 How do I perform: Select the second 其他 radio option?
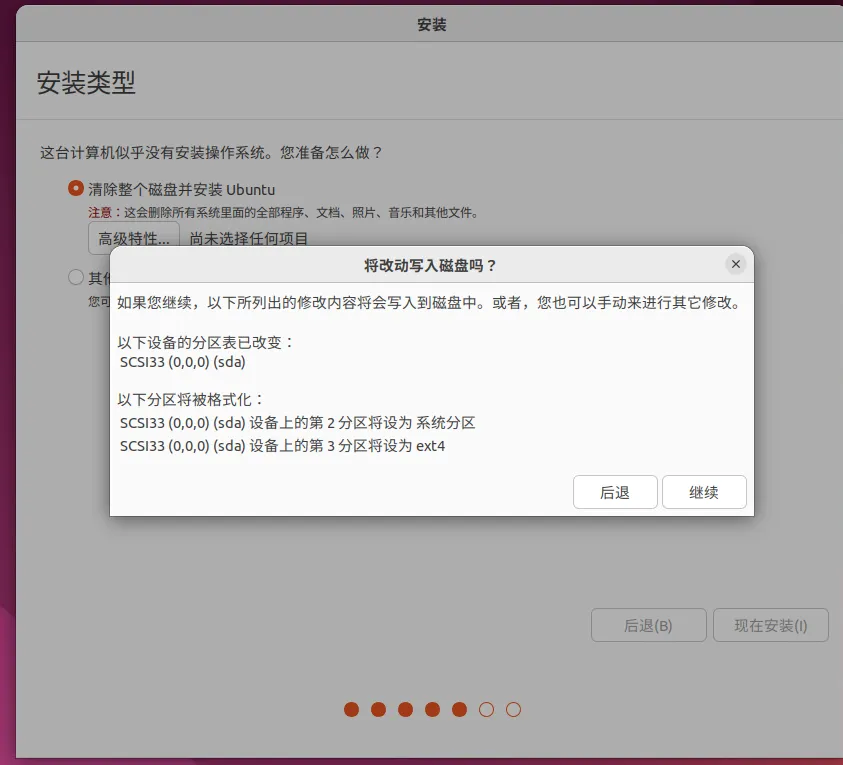point(76,277)
